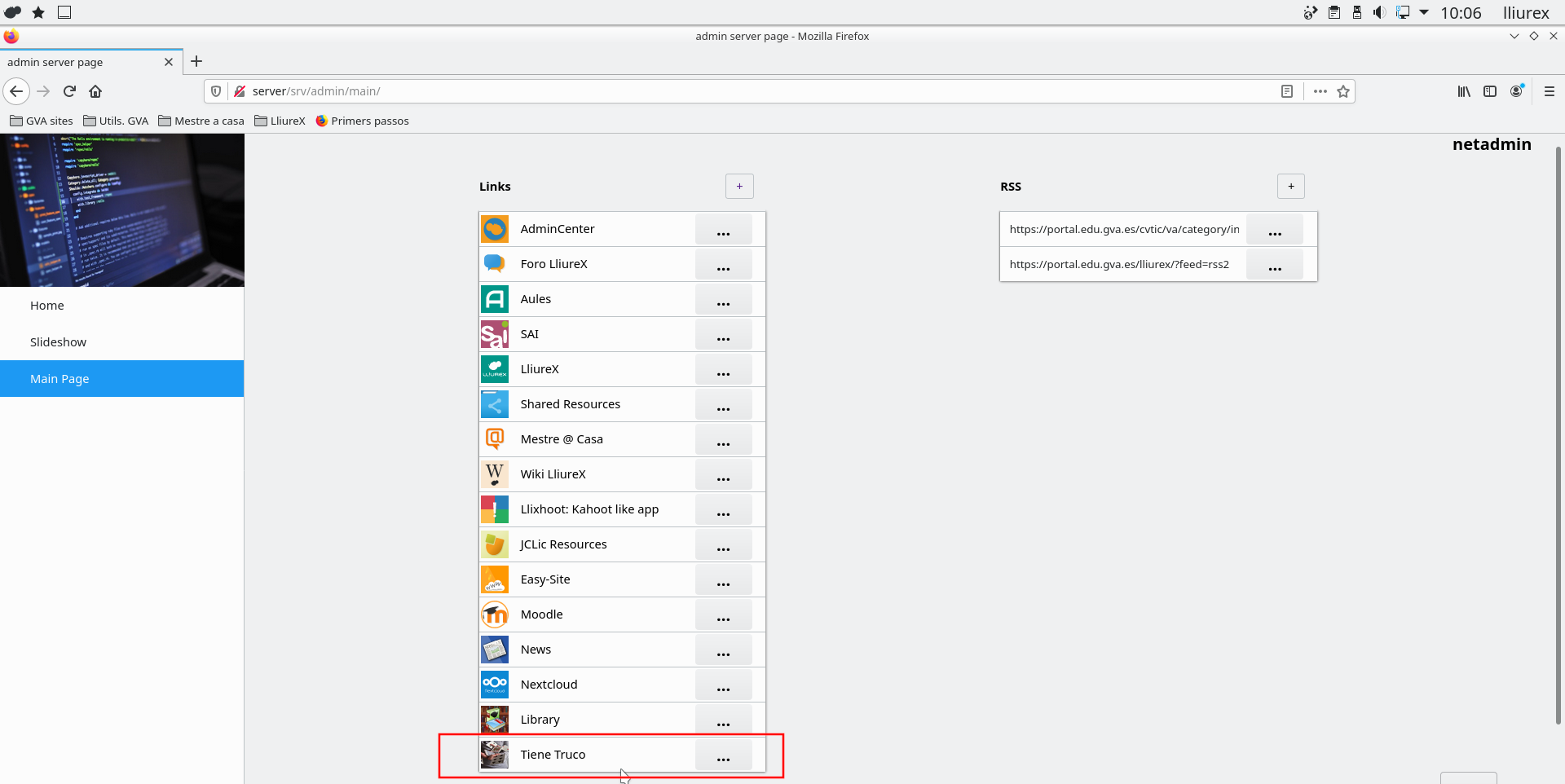1565x784 pixels.
Task: Select Home in the left sidebar
Action: coord(47,306)
